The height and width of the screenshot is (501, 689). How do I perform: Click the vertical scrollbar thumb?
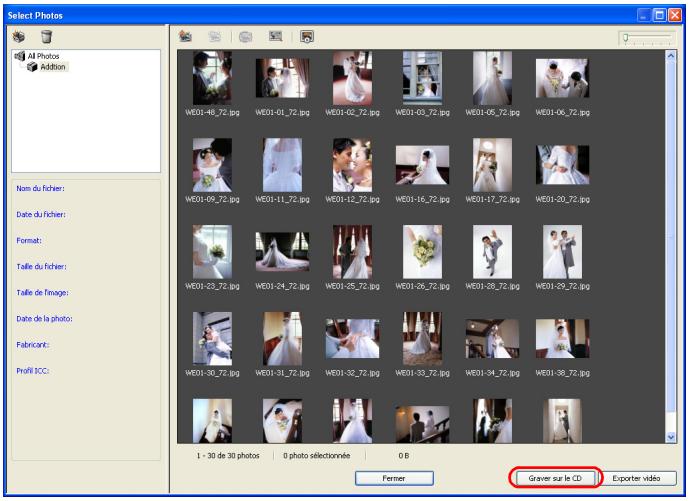point(671,236)
